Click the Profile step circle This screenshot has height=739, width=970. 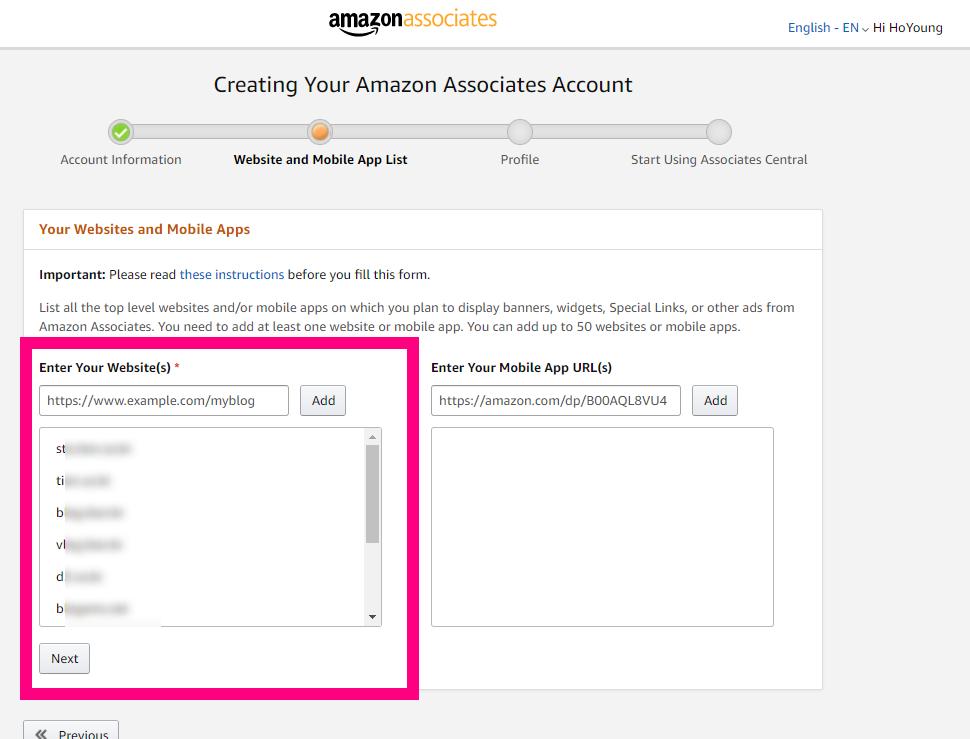click(520, 132)
